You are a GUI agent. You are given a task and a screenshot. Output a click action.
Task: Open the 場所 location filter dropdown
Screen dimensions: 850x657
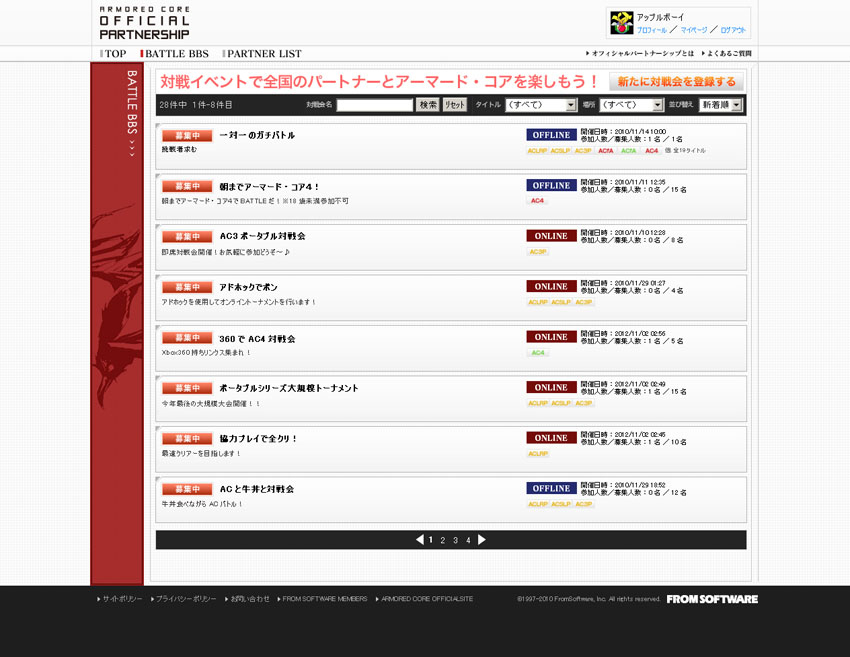632,105
